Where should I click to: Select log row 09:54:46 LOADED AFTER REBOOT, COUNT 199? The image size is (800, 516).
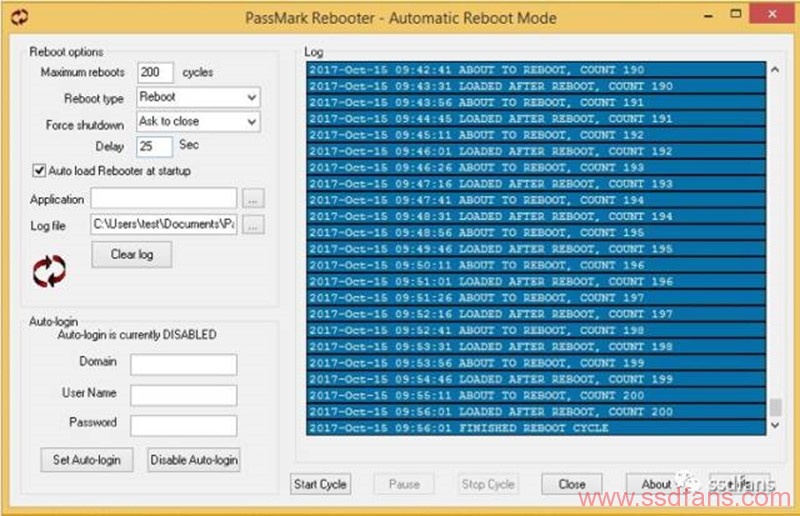point(536,380)
